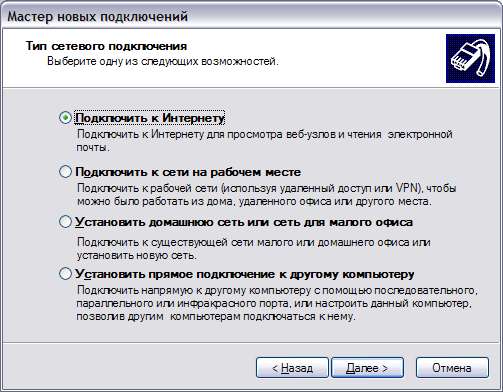Click the bold 'Подключить к Интернету' label text

[150, 118]
